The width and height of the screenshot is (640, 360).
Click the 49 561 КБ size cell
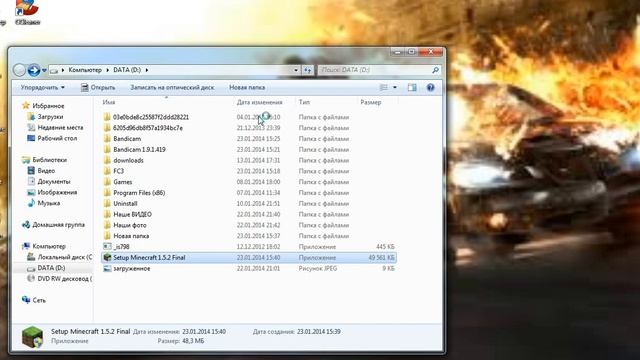click(x=382, y=258)
